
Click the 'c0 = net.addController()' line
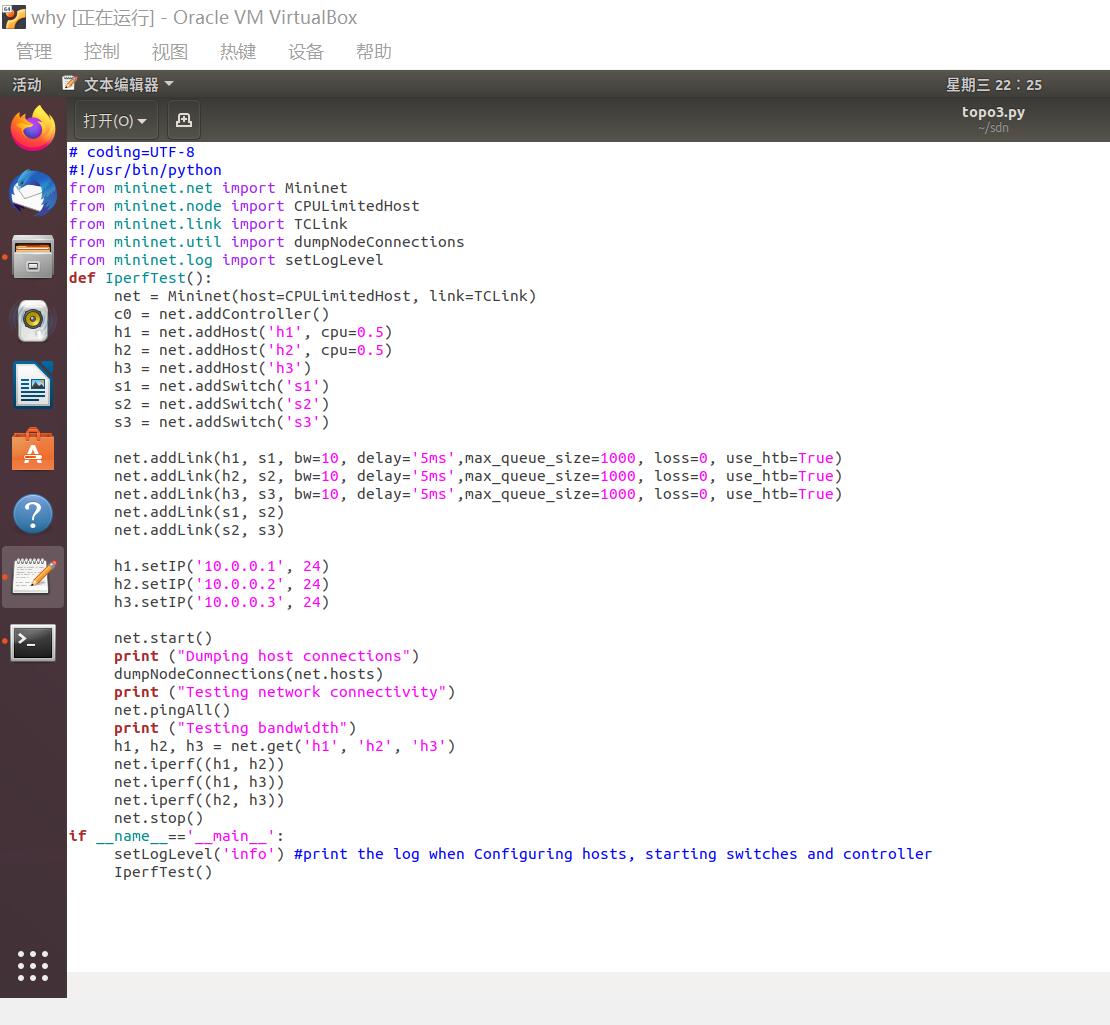pos(222,314)
